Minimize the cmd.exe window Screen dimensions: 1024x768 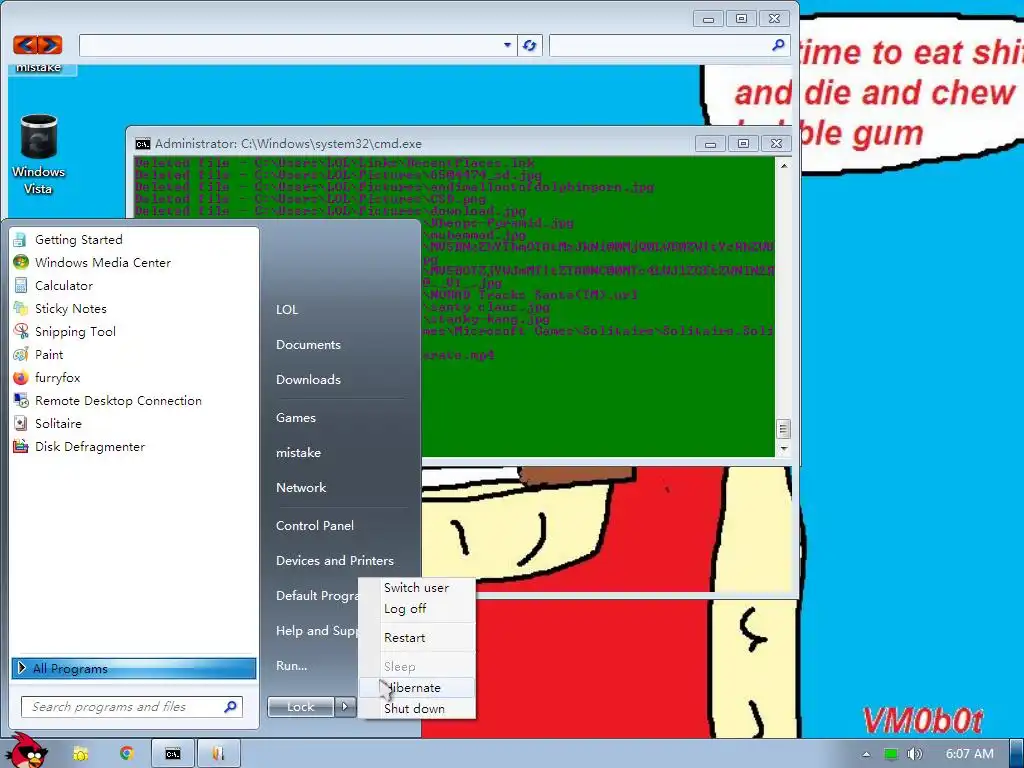[x=711, y=144]
